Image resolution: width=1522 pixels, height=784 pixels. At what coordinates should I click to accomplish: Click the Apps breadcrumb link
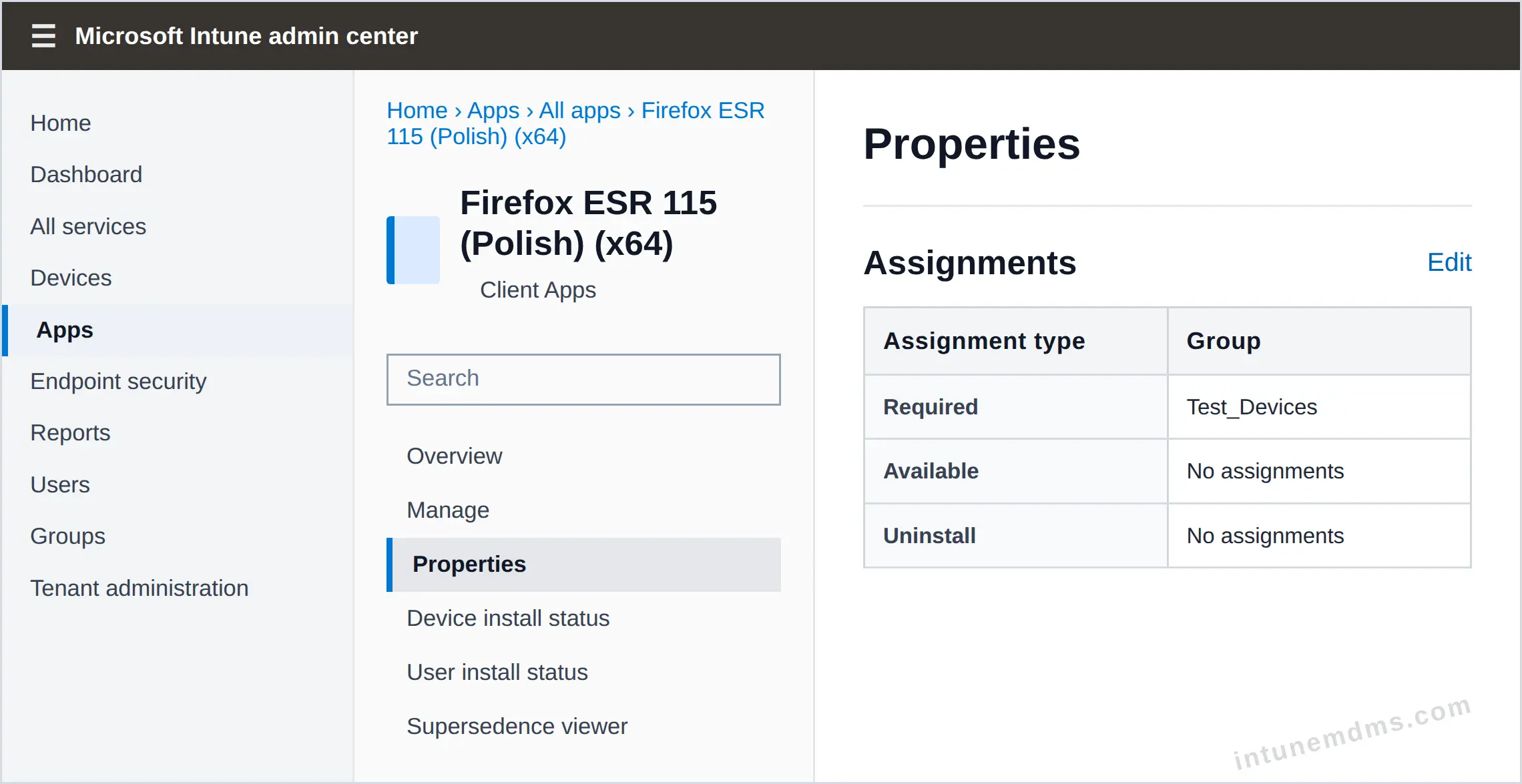493,110
